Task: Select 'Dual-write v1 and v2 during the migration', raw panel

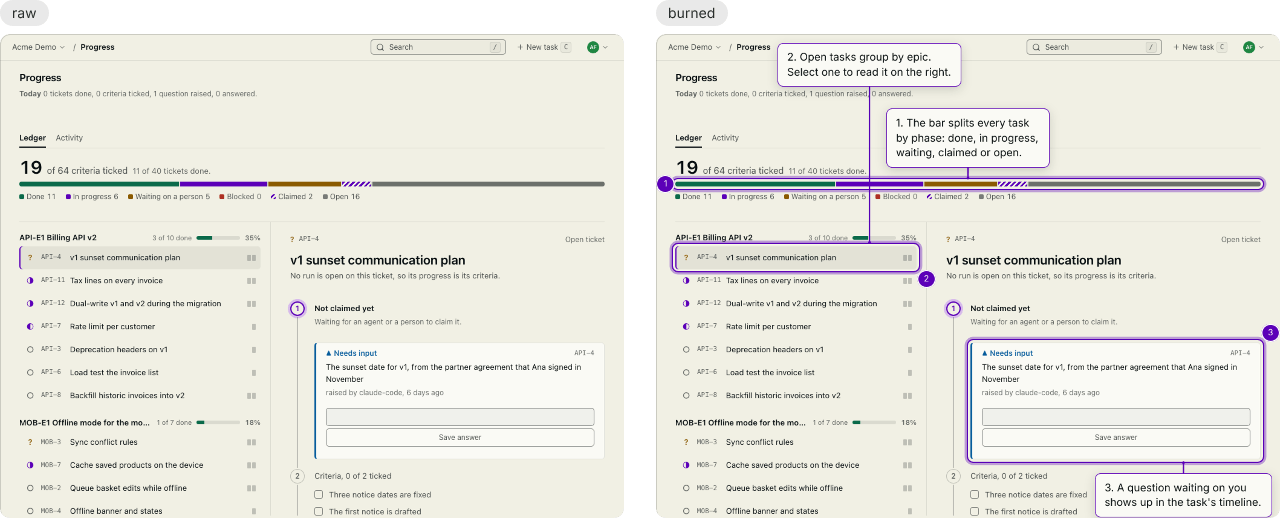Action: (140, 303)
